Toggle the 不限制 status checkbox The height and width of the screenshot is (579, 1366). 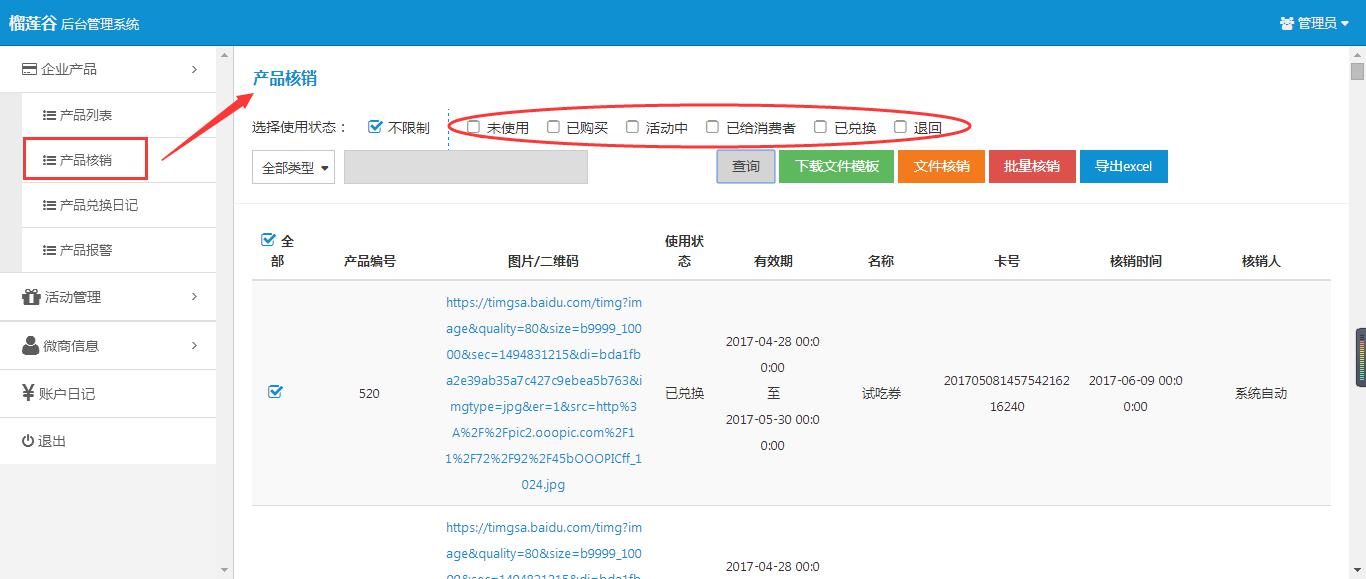click(x=376, y=127)
